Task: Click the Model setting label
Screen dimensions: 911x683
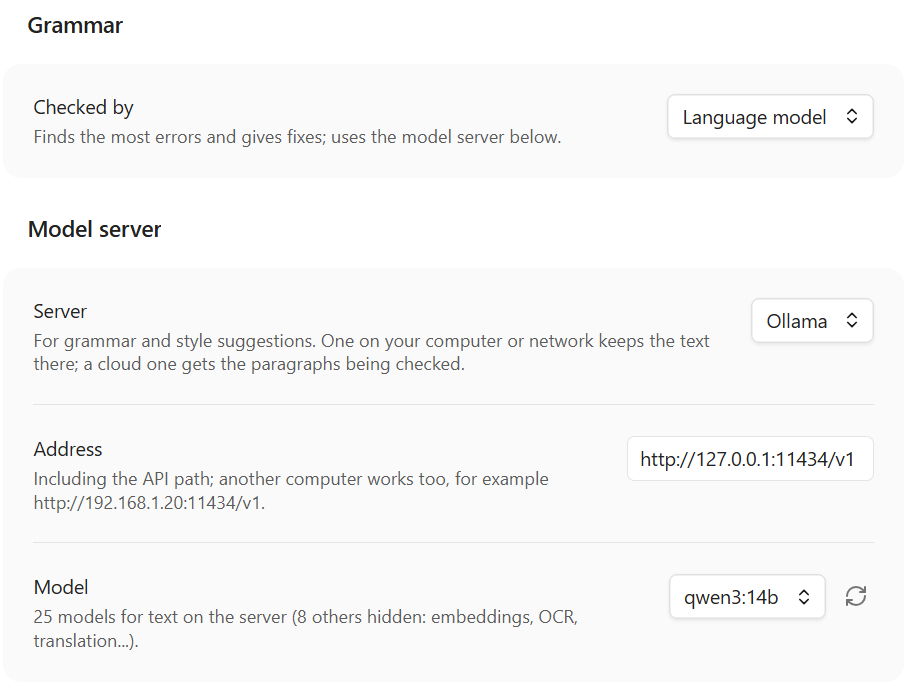Action: tap(61, 587)
